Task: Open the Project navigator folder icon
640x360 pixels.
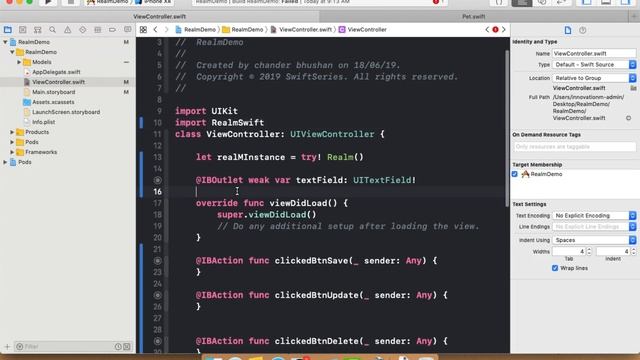Action: click(x=7, y=30)
